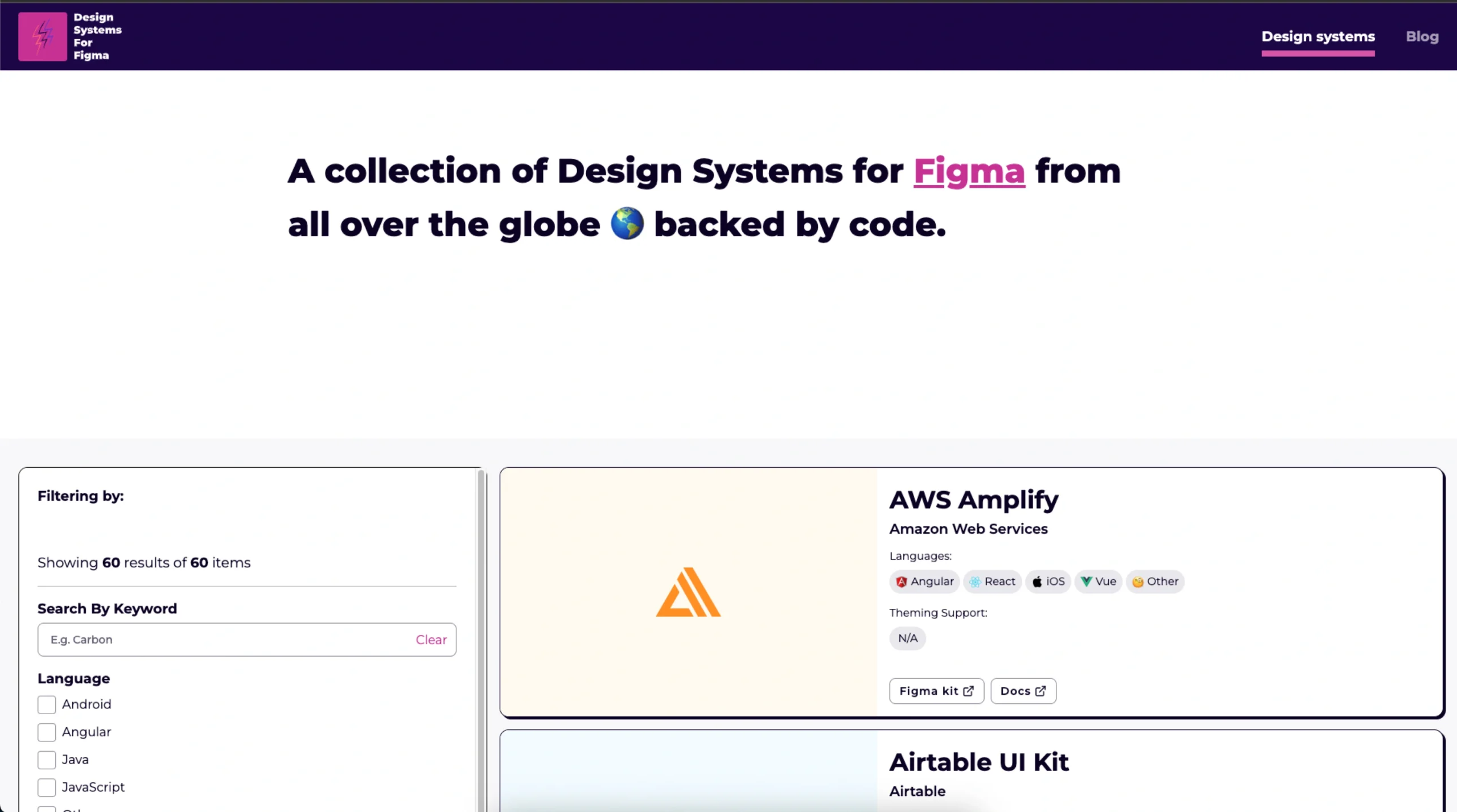Click the Amazon Web Services subtitle

(x=968, y=529)
